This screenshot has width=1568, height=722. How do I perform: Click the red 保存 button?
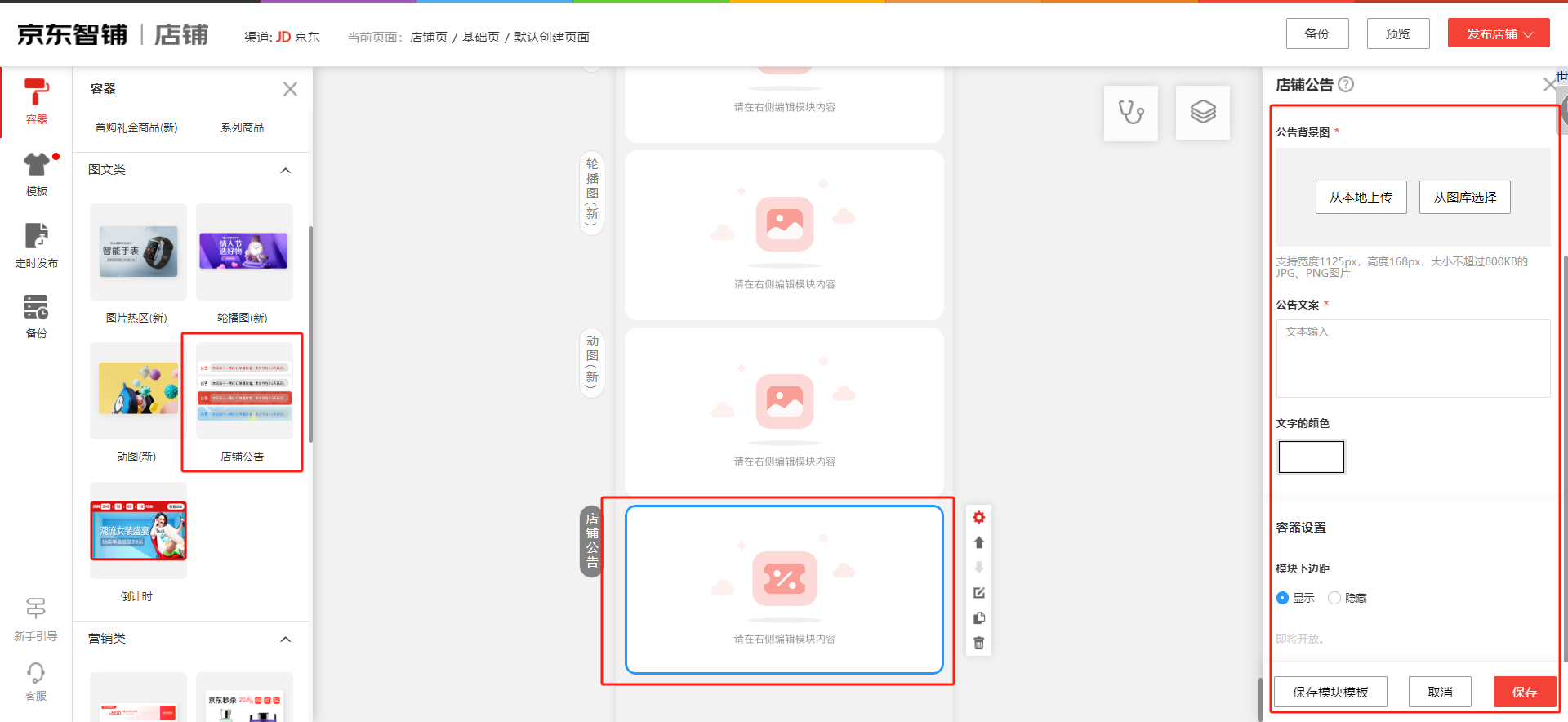pyautogui.click(x=1524, y=692)
